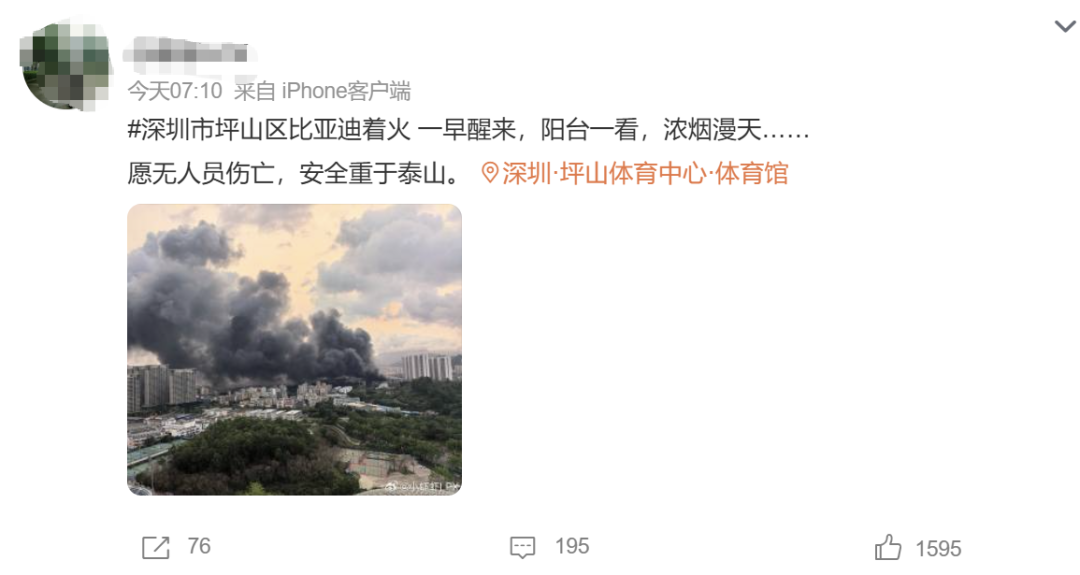Open the poster's pixelated profile avatar
The image size is (1080, 575).
pyautogui.click(x=66, y=65)
